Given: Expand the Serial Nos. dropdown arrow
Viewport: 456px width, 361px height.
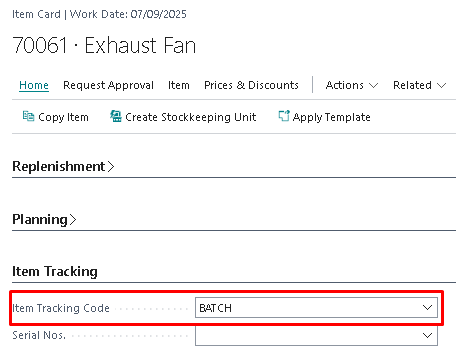Looking at the screenshot, I should click(427, 335).
